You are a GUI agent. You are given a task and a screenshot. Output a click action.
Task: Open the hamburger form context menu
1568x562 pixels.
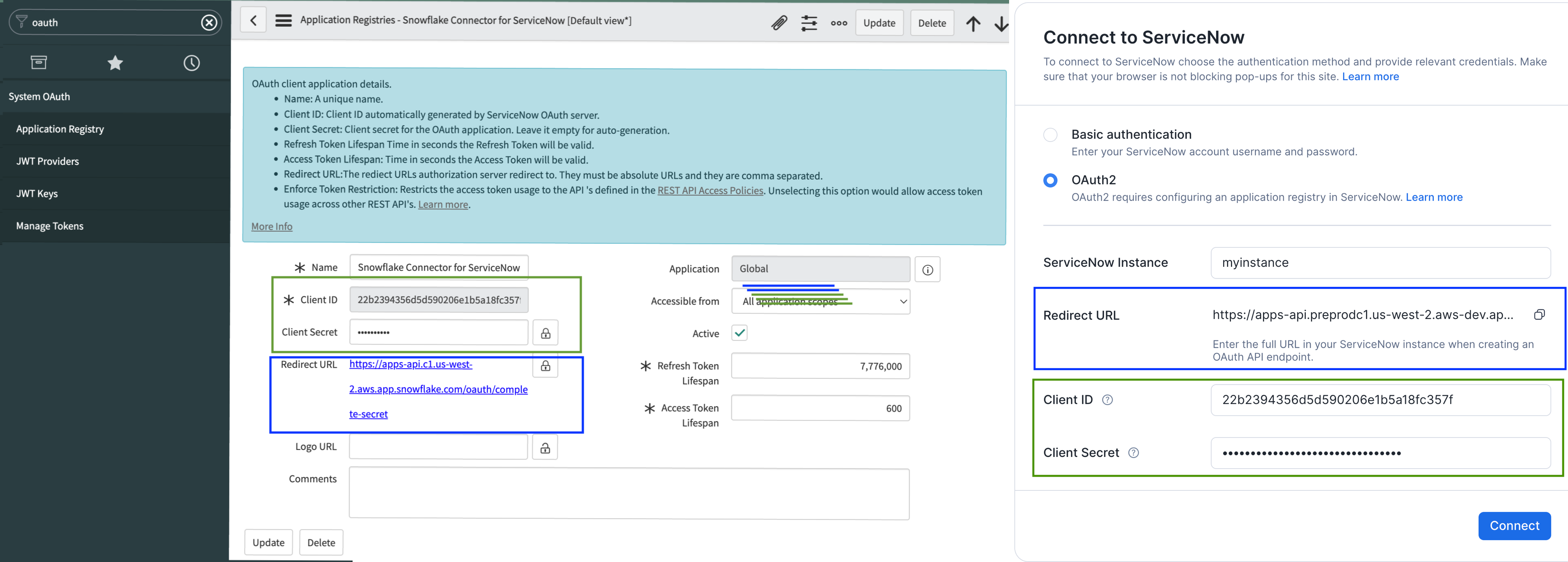[x=283, y=21]
